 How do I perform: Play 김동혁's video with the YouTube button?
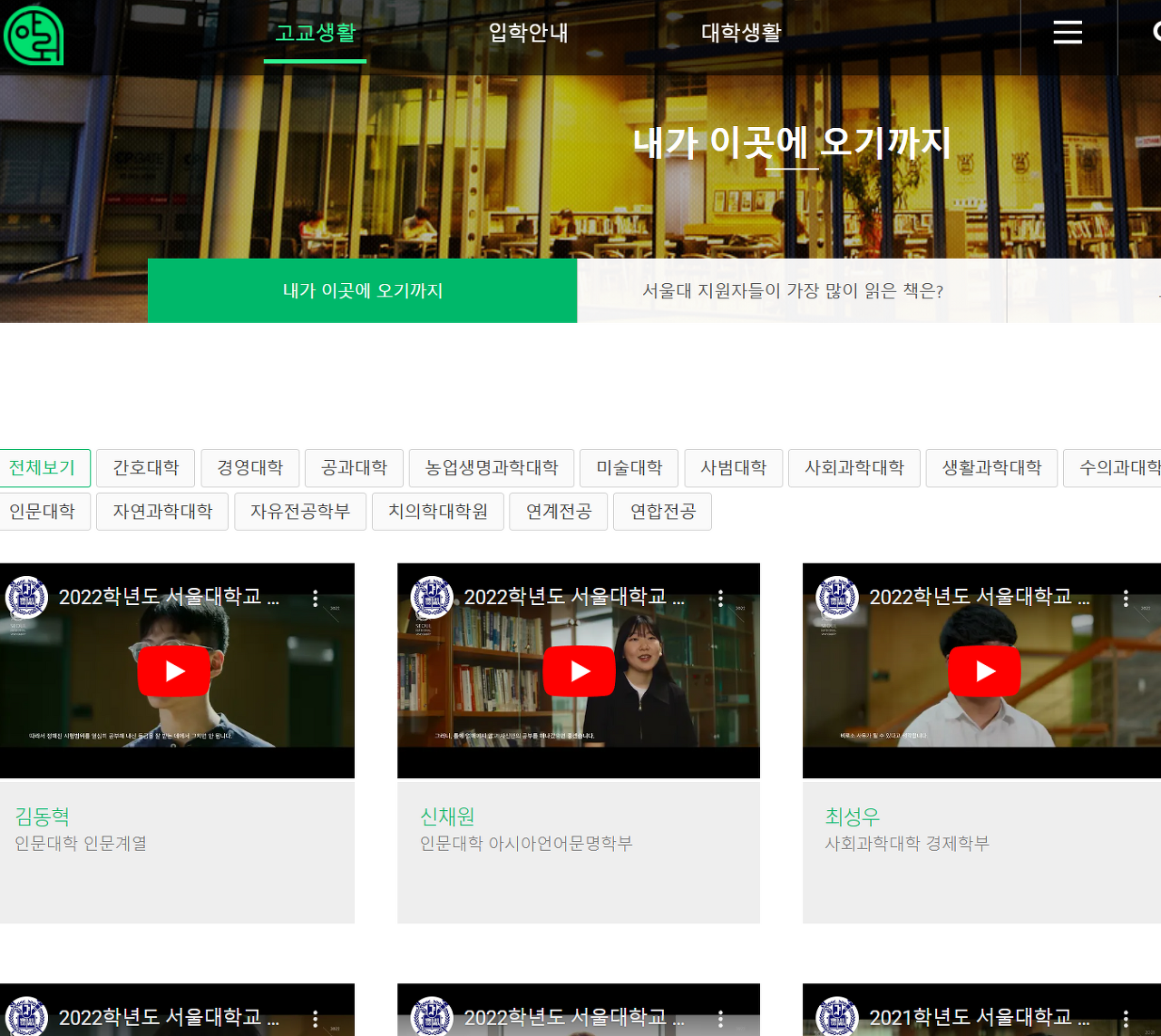[174, 670]
